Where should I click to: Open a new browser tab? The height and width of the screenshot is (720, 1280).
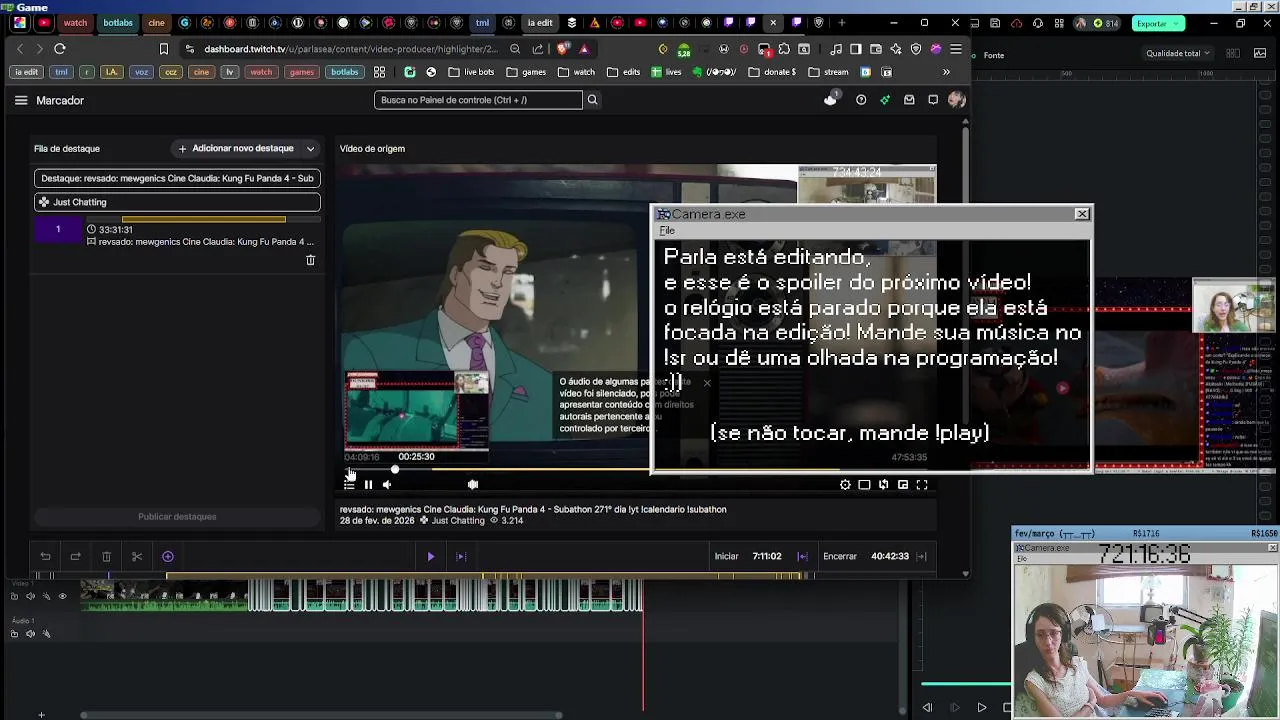point(842,23)
